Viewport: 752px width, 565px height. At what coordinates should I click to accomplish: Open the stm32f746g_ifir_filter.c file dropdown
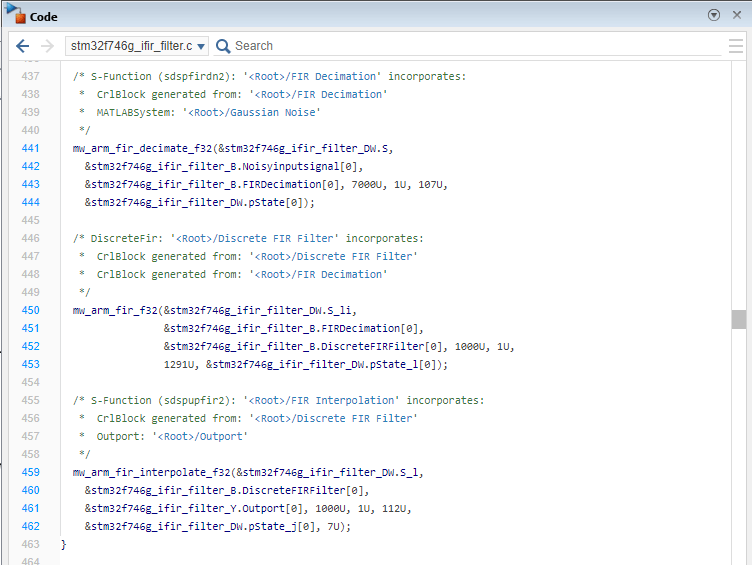coord(137,46)
